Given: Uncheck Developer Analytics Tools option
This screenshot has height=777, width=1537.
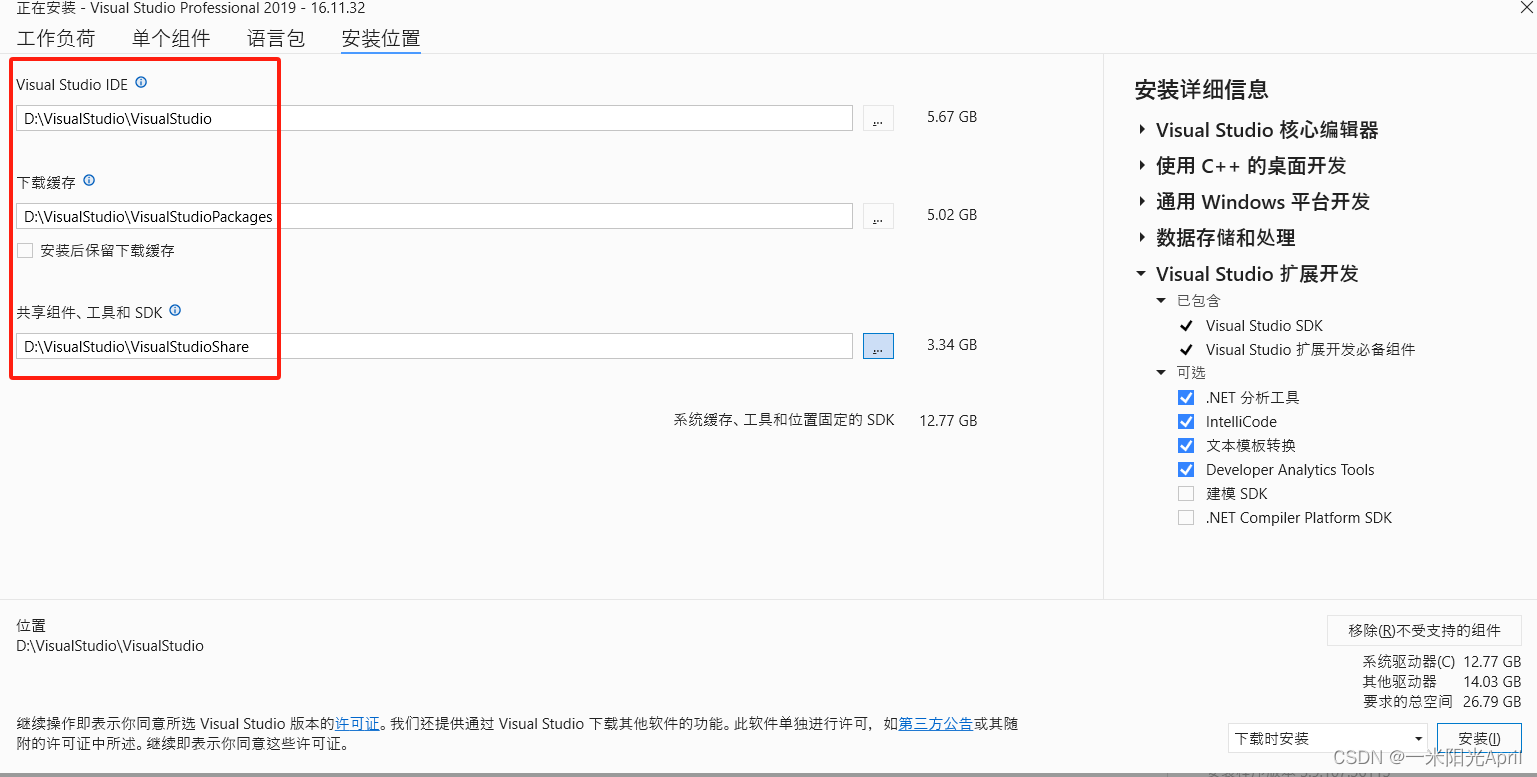Looking at the screenshot, I should click(1186, 470).
